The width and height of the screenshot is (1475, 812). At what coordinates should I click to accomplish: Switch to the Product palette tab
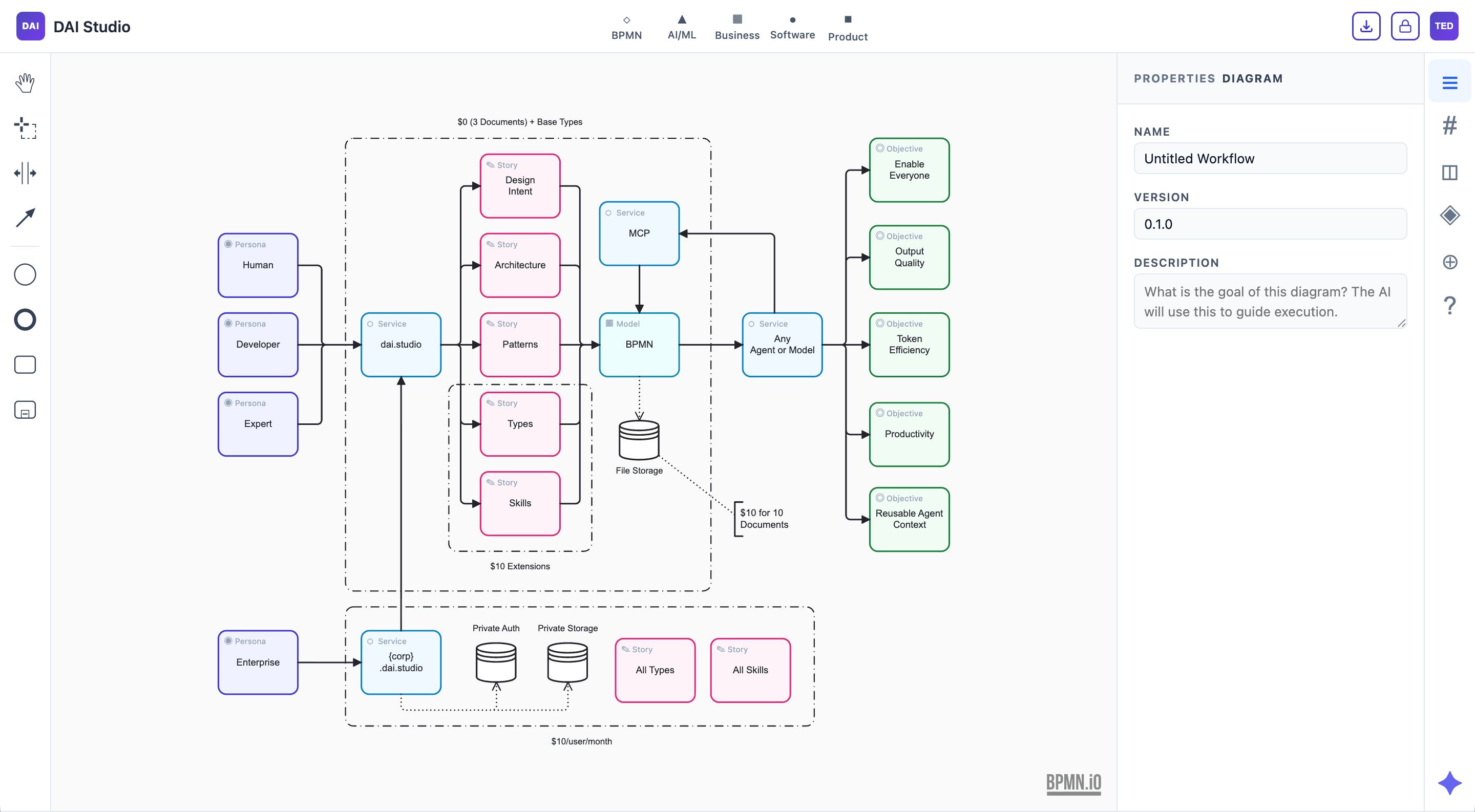click(x=848, y=28)
